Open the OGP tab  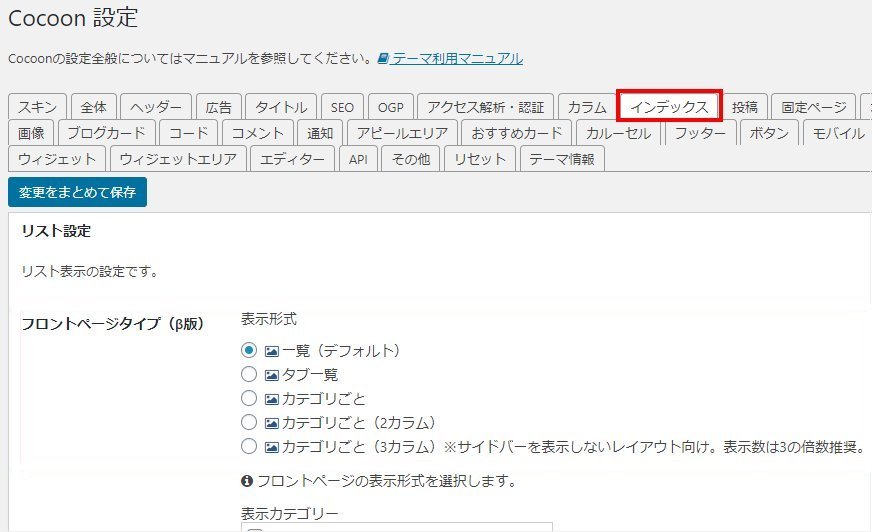(390, 107)
